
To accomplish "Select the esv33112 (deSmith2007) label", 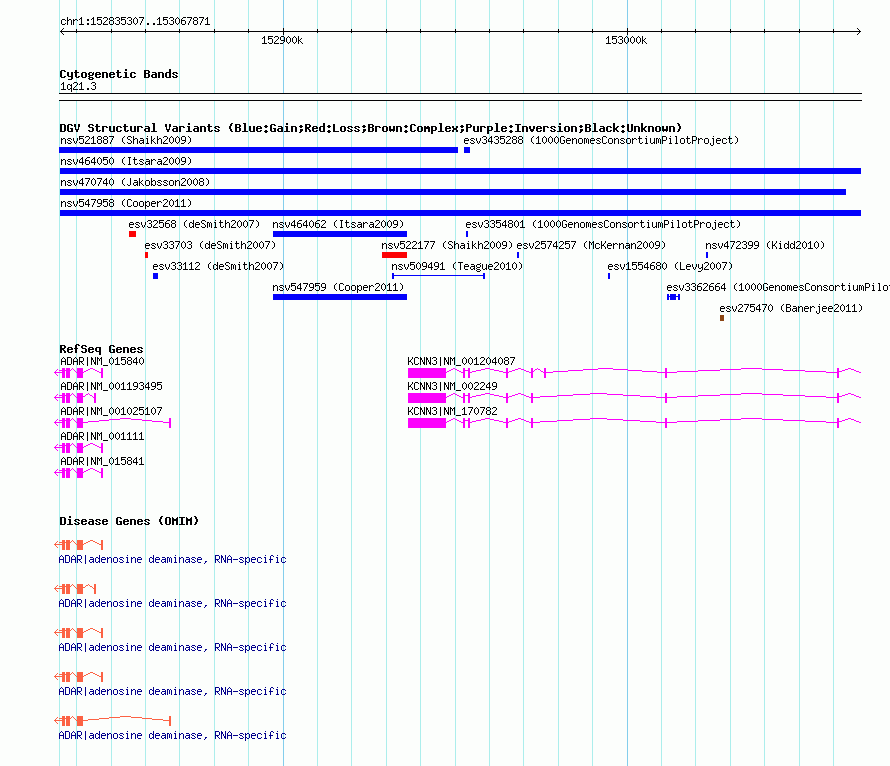I will pyautogui.click(x=218, y=266).
